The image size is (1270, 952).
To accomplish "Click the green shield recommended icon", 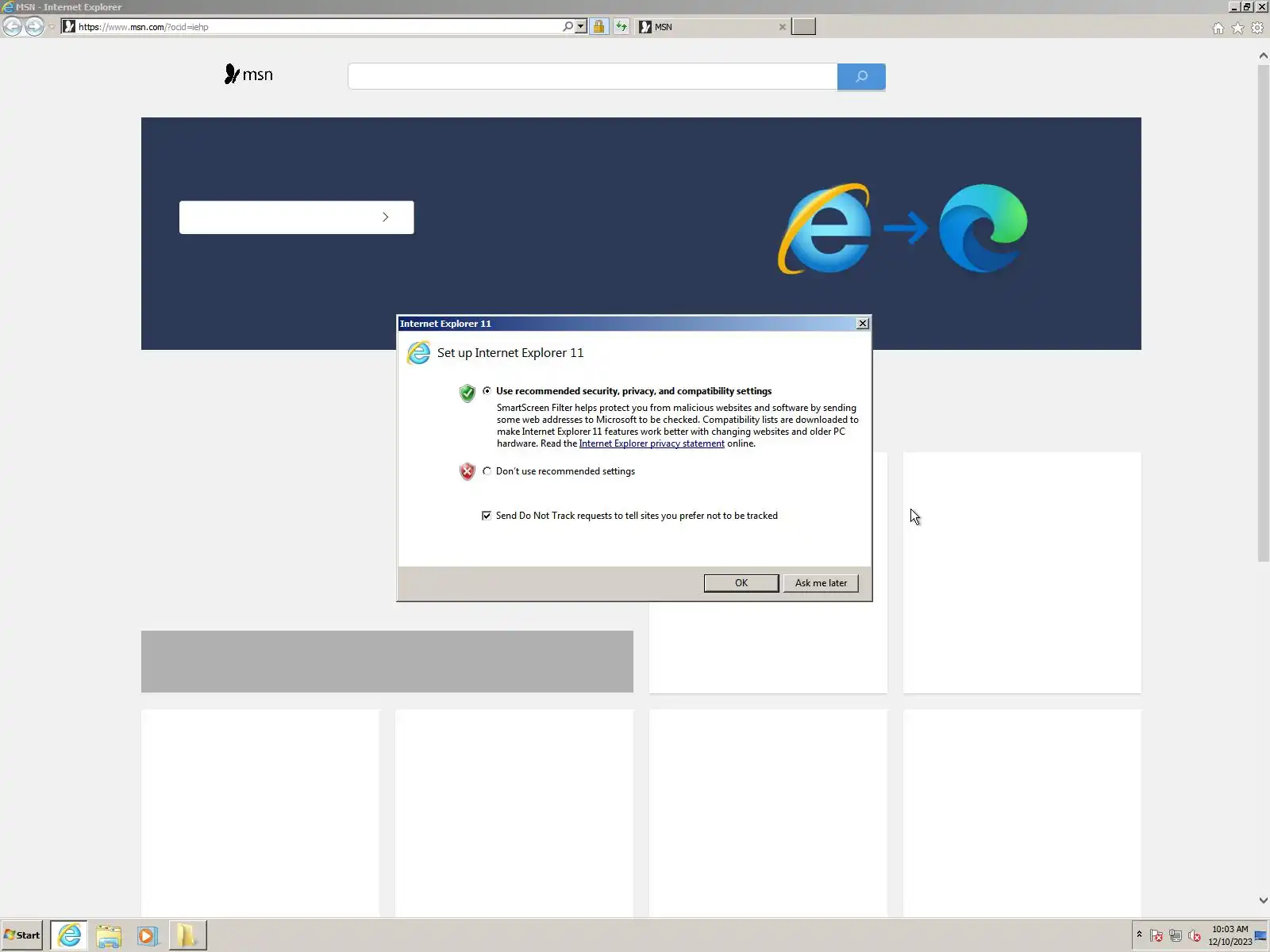I will click(468, 393).
